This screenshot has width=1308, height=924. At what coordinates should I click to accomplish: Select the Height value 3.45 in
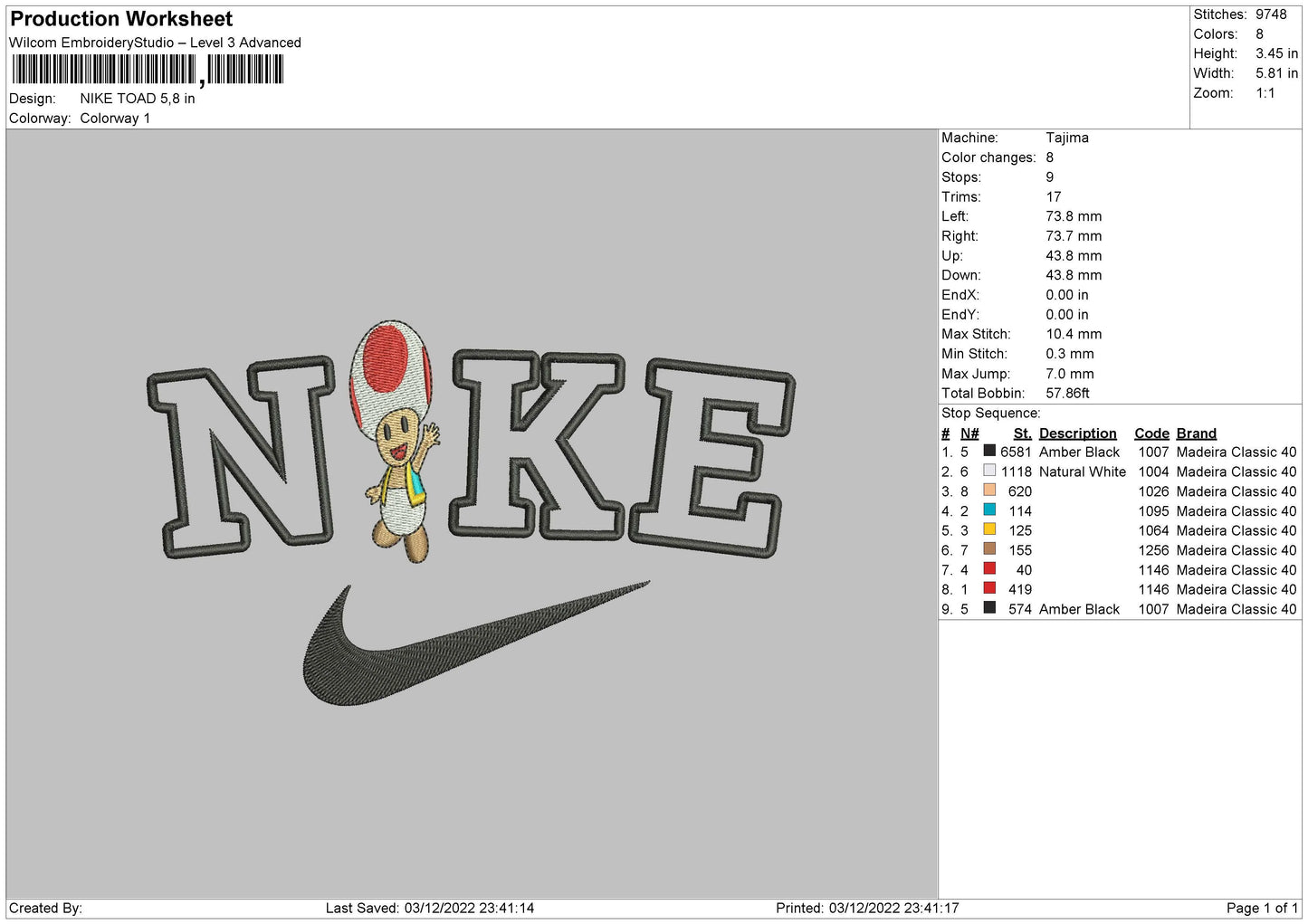coord(1276,53)
